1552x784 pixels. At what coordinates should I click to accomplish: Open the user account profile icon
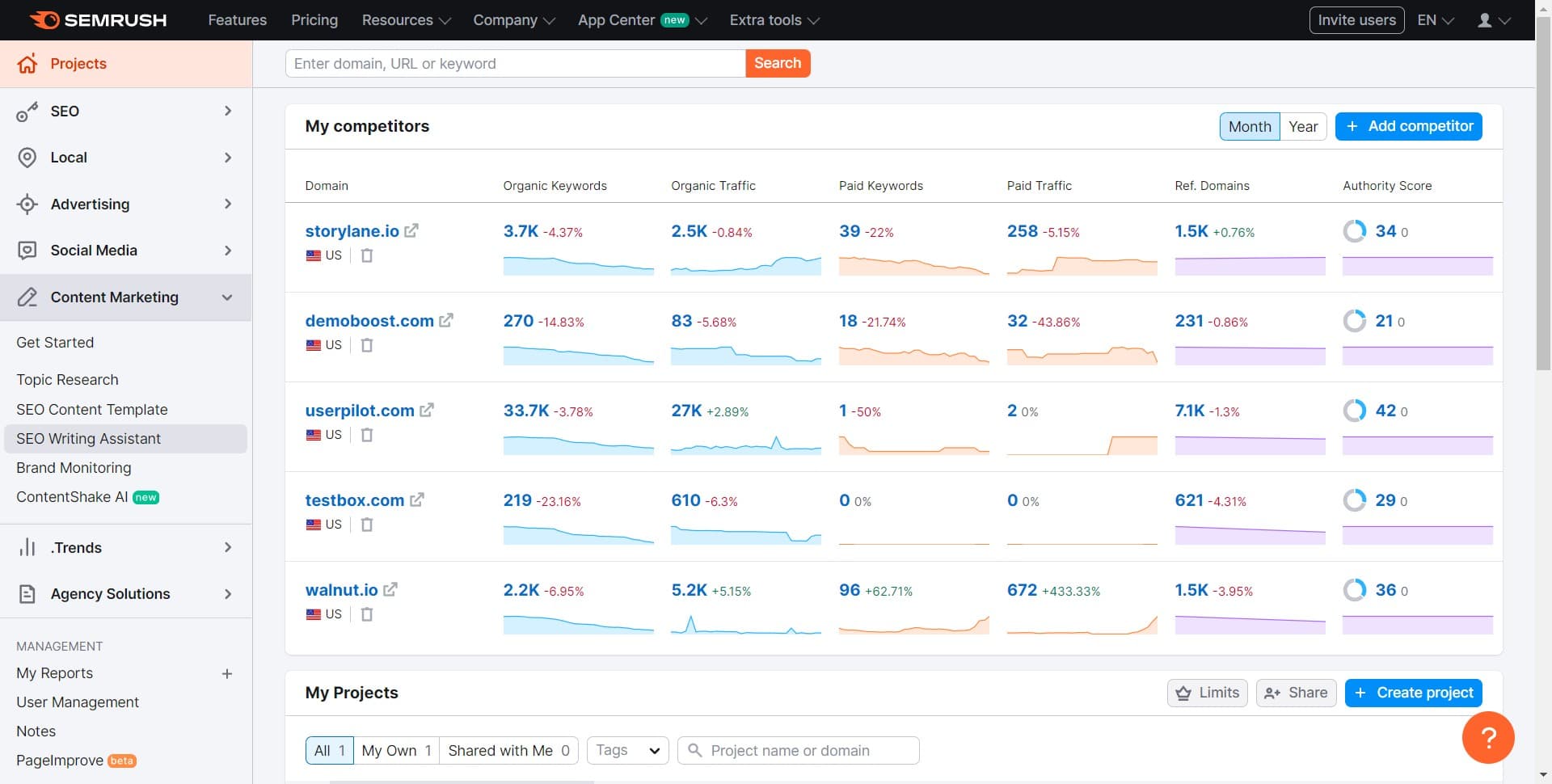click(x=1492, y=20)
